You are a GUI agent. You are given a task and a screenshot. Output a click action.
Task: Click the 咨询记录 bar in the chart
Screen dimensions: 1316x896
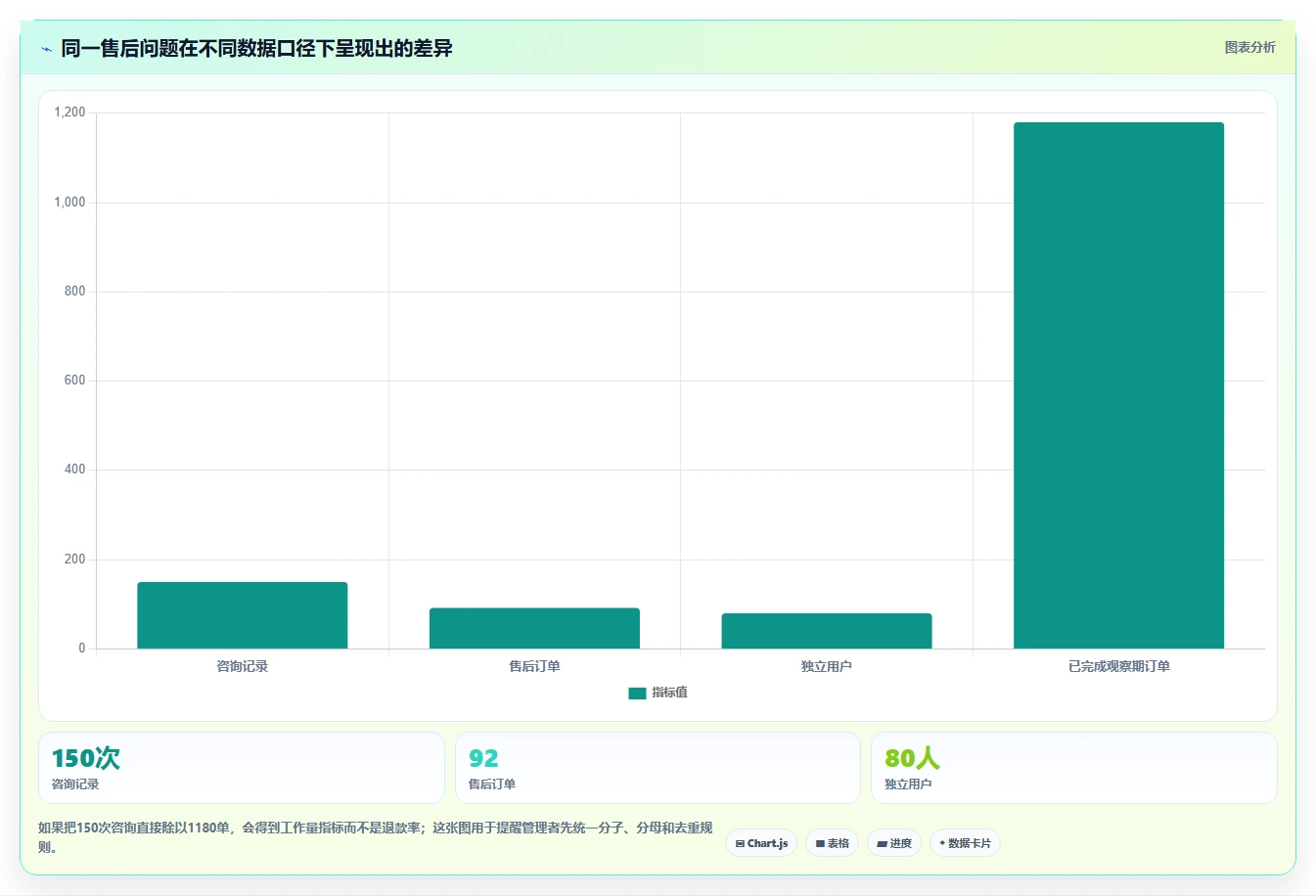pos(242,615)
